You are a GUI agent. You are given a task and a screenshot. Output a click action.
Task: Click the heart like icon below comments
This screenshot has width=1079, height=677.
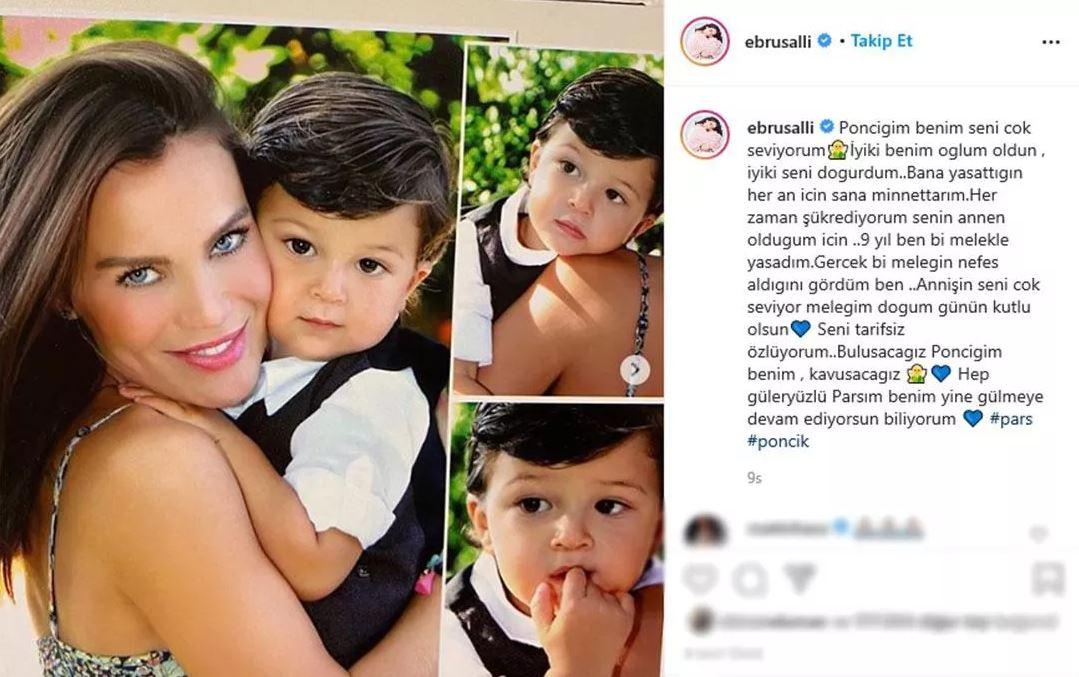click(x=701, y=579)
